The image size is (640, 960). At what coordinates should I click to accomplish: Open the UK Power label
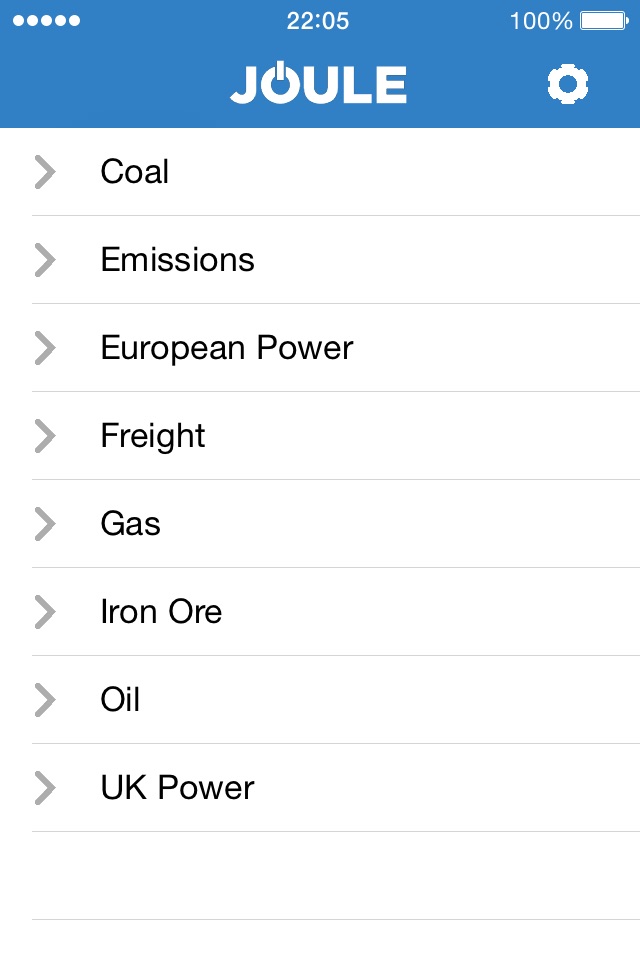tap(177, 788)
